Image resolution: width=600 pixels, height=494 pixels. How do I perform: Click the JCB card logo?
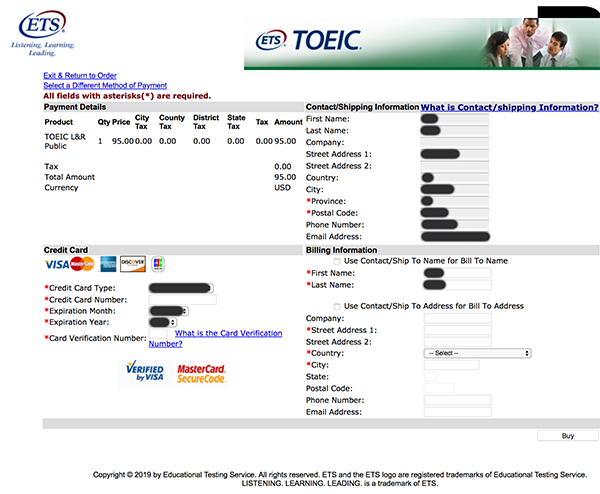pyautogui.click(x=158, y=264)
